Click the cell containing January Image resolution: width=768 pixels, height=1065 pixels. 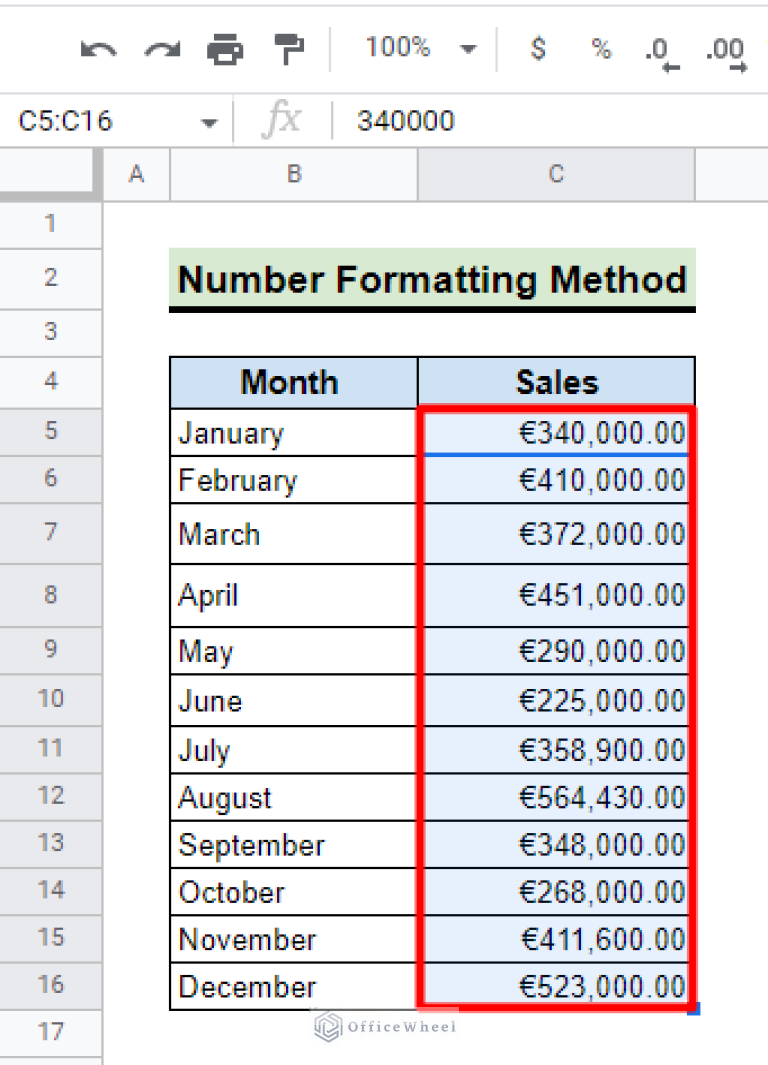(x=293, y=432)
